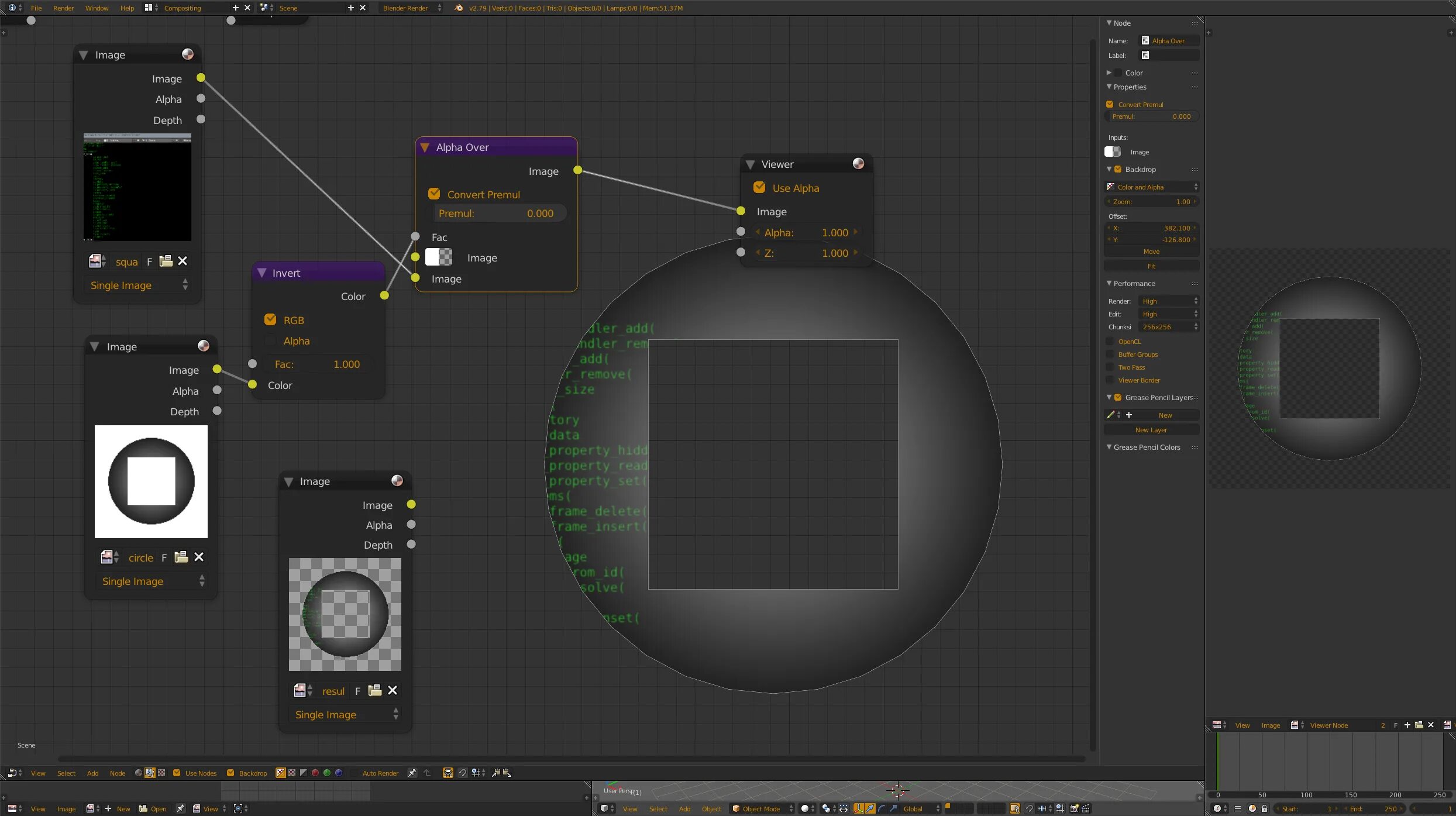1456x816 pixels.
Task: Unlink the circle image with the X icon
Action: coord(199,557)
